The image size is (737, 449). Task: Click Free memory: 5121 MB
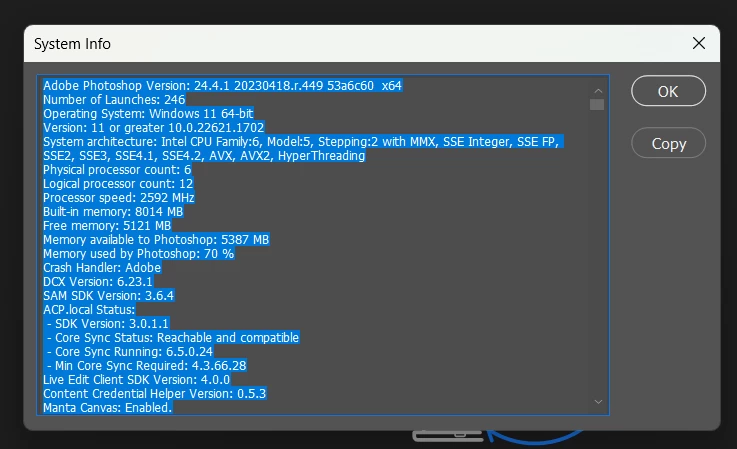pos(107,226)
